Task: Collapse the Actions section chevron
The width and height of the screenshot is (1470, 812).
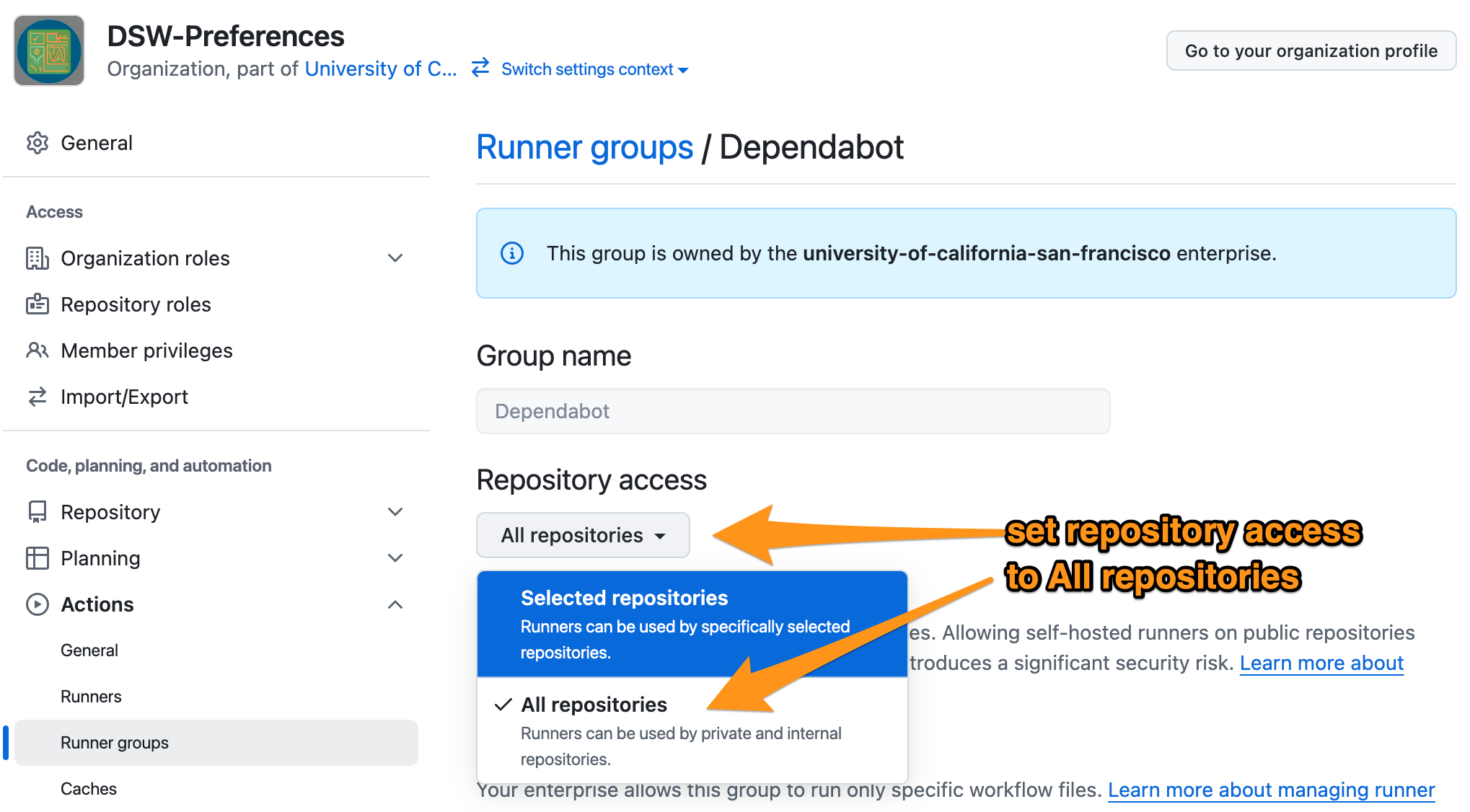Action: (395, 604)
